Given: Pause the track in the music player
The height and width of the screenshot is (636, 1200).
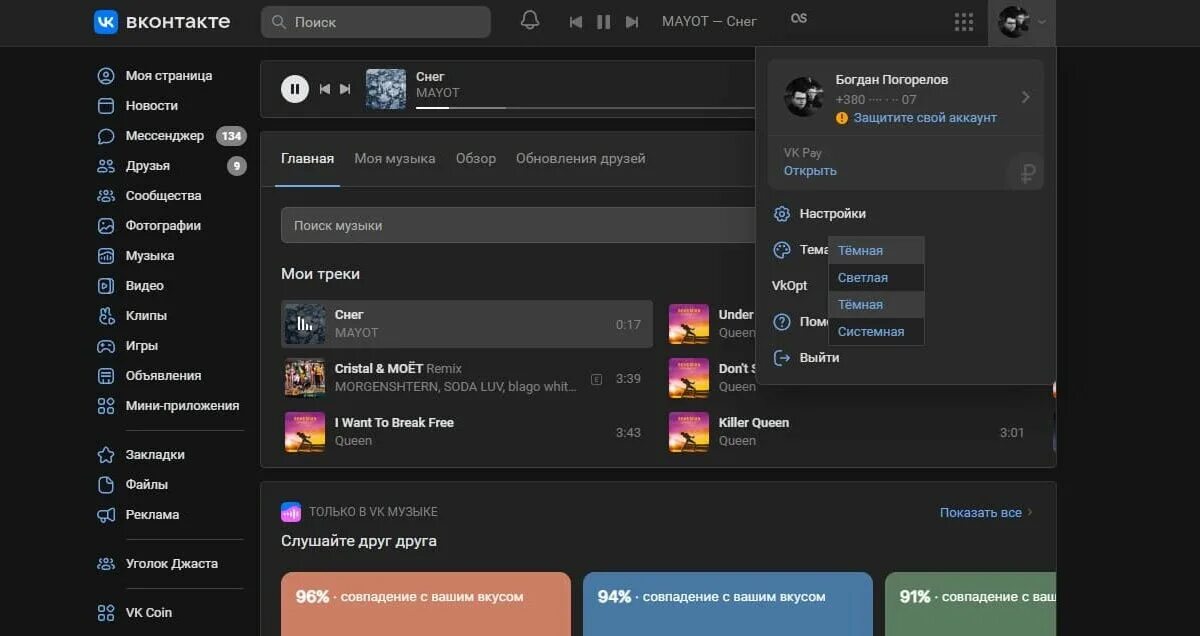Looking at the screenshot, I should 294,89.
